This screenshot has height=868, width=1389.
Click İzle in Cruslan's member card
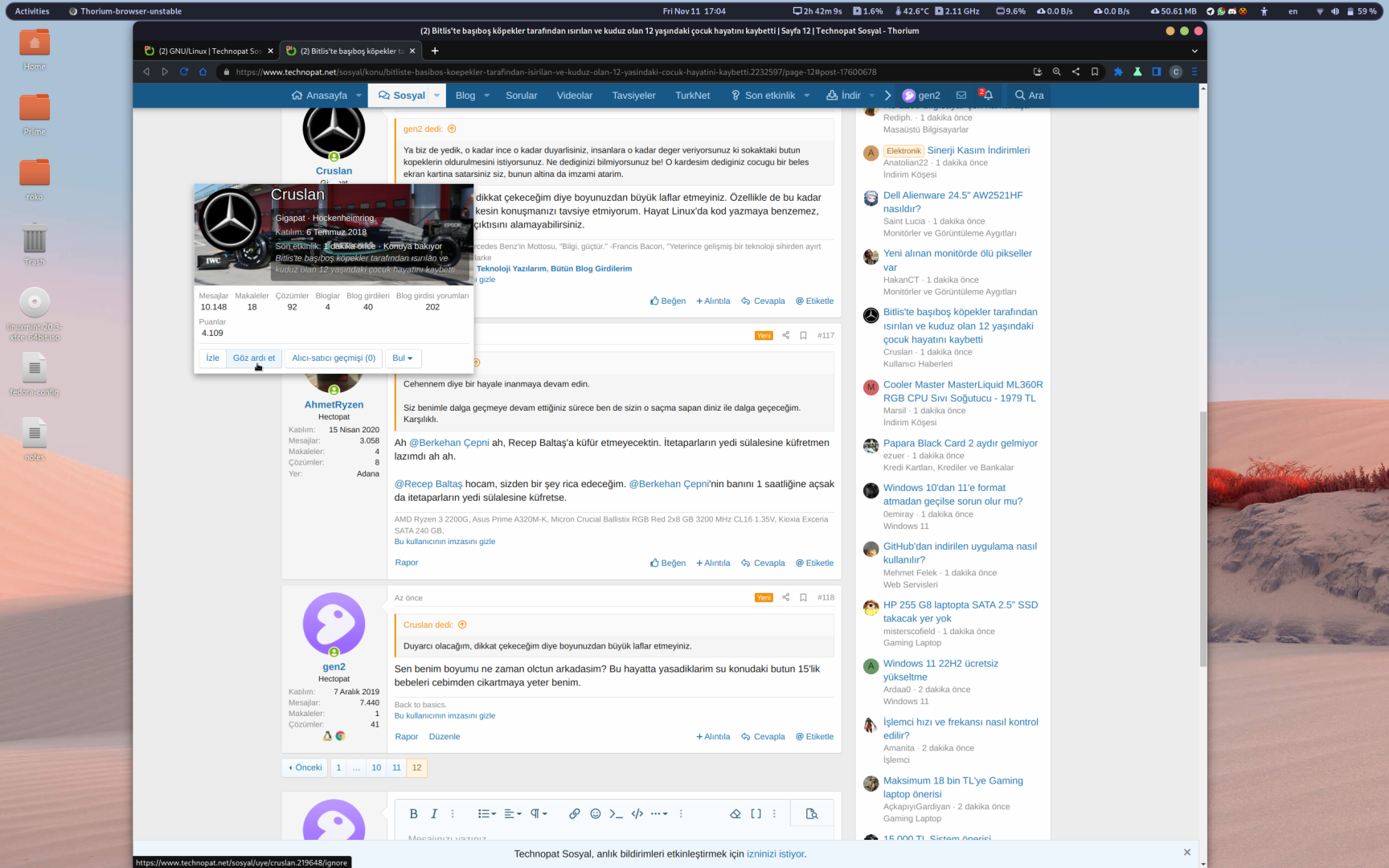[x=212, y=358]
